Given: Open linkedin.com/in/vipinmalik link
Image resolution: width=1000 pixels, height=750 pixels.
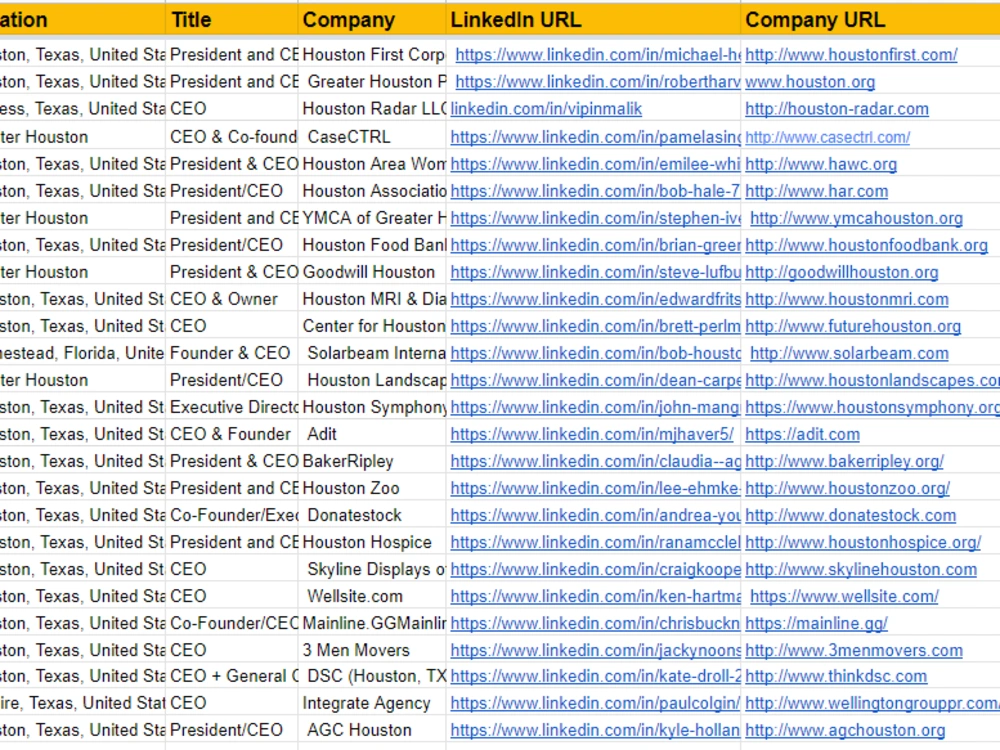Looking at the screenshot, I should coord(546,109).
